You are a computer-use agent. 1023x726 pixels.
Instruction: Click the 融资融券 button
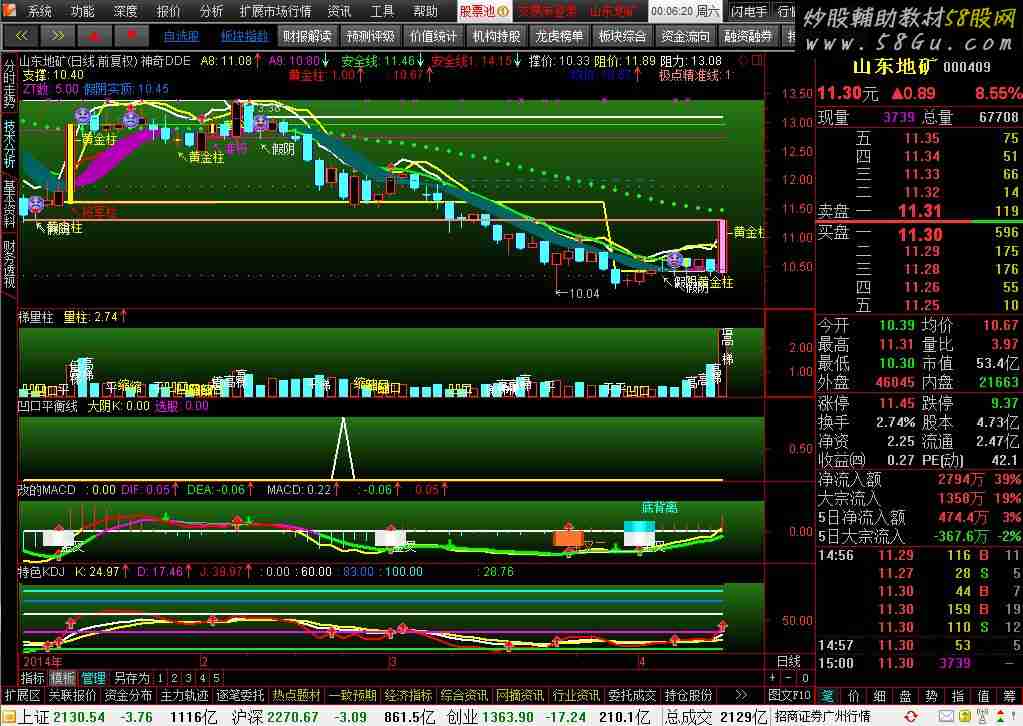point(748,36)
